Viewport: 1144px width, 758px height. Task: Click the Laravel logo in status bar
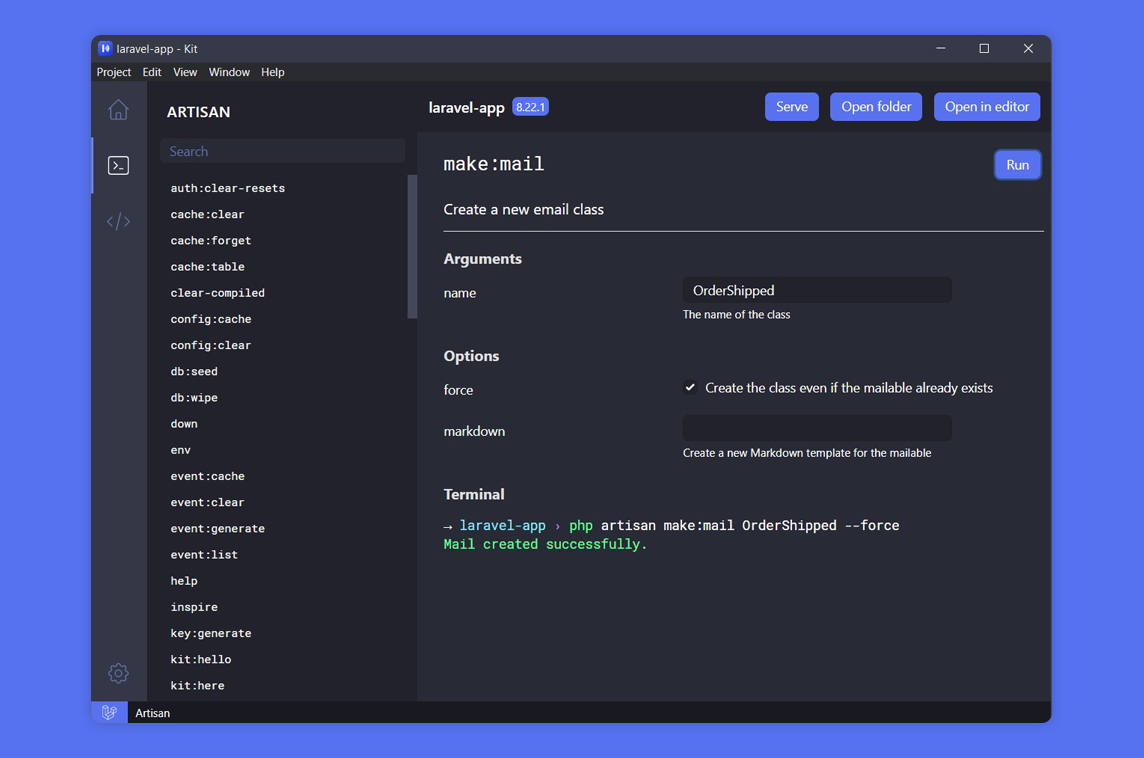[109, 713]
